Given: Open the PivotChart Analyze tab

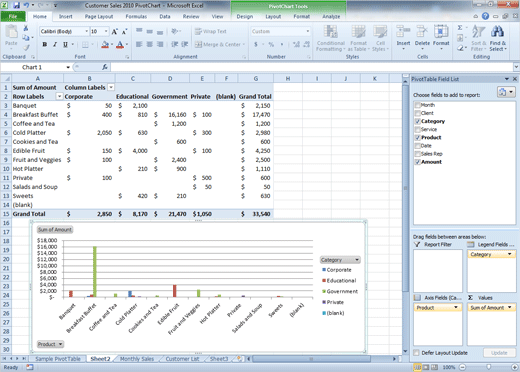Looking at the screenshot, I should click(x=331, y=16).
